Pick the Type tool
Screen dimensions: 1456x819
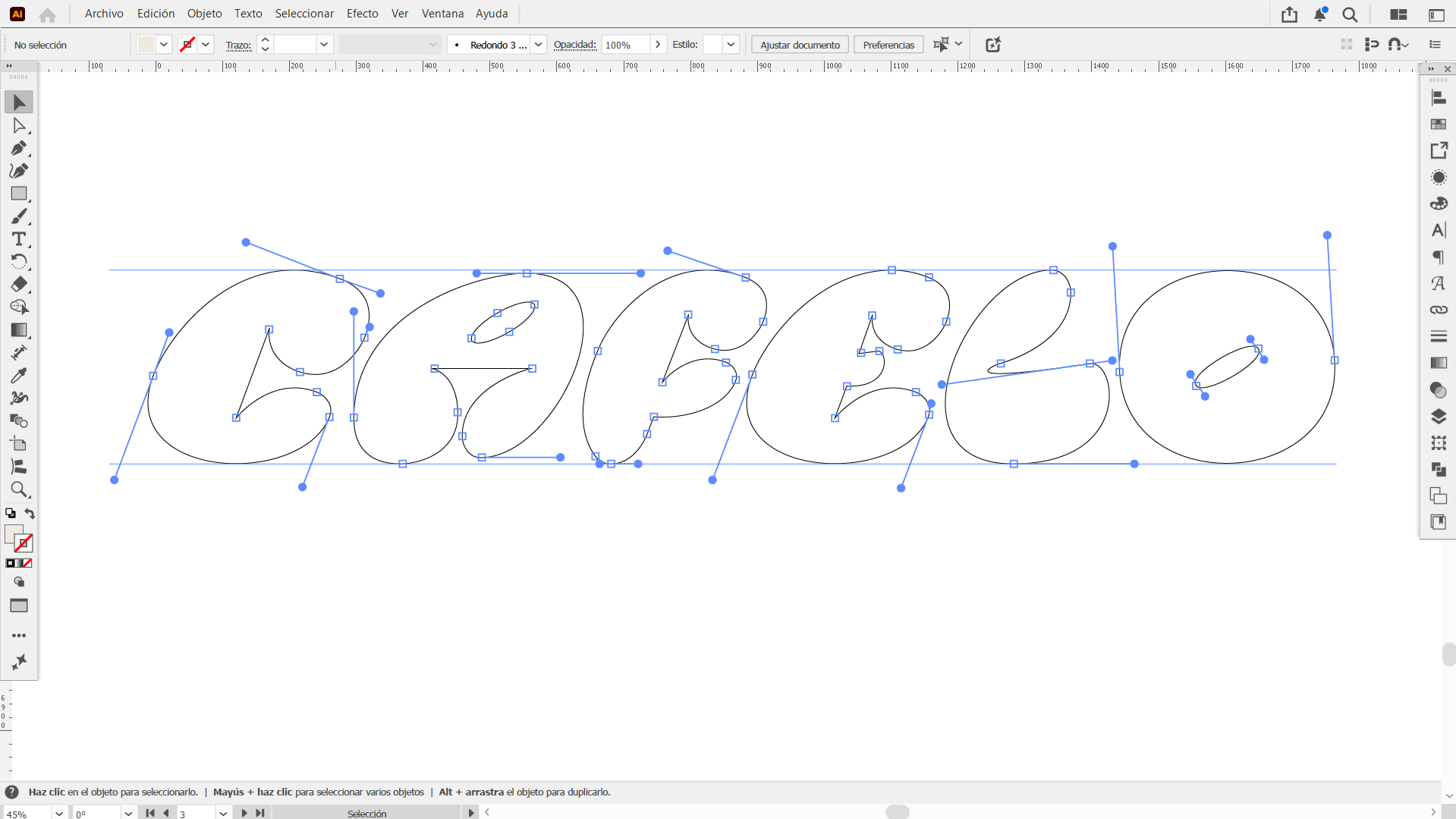tap(19, 239)
